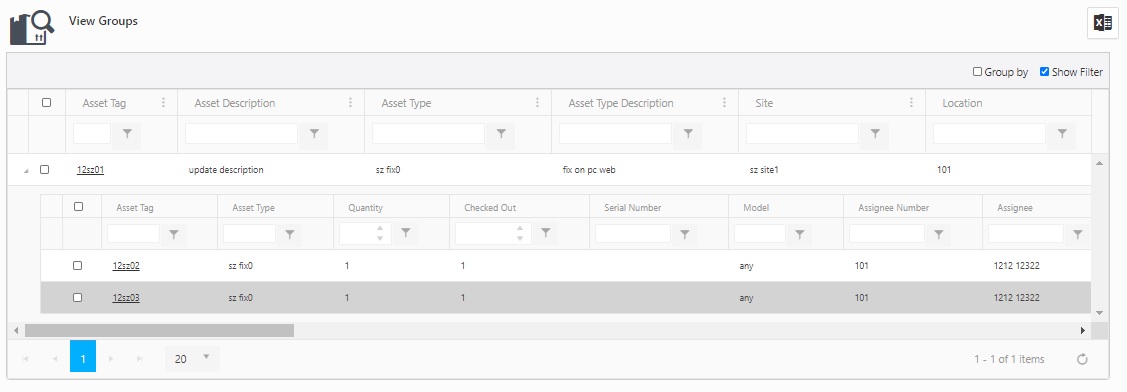Open the filter funnel for the Site column
The height and width of the screenshot is (392, 1127).
875,134
